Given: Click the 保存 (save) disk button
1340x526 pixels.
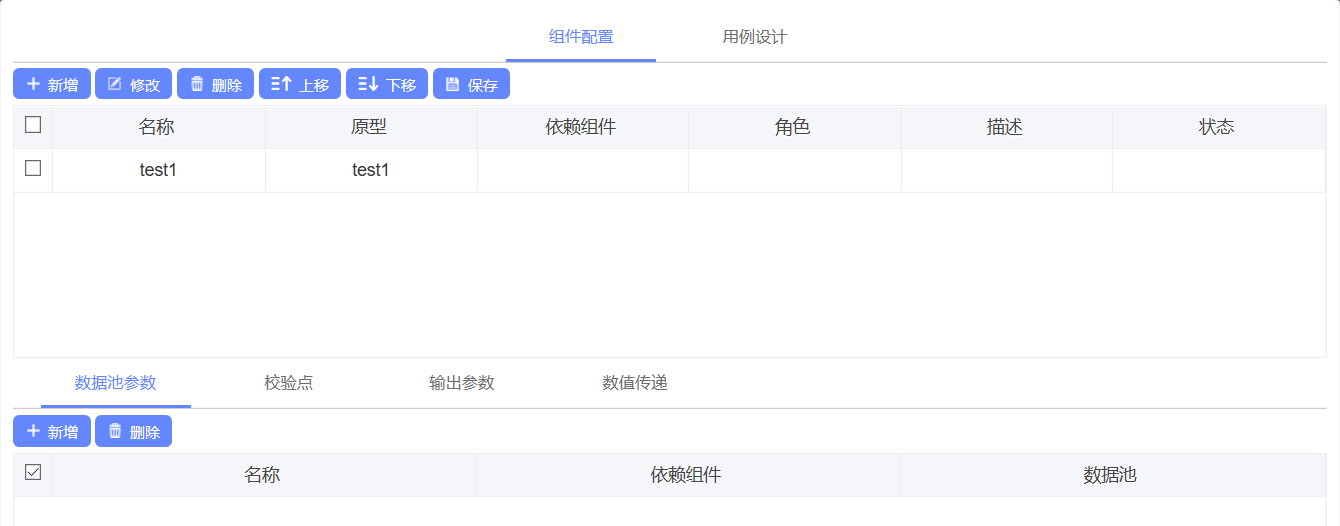Looking at the screenshot, I should (x=471, y=84).
